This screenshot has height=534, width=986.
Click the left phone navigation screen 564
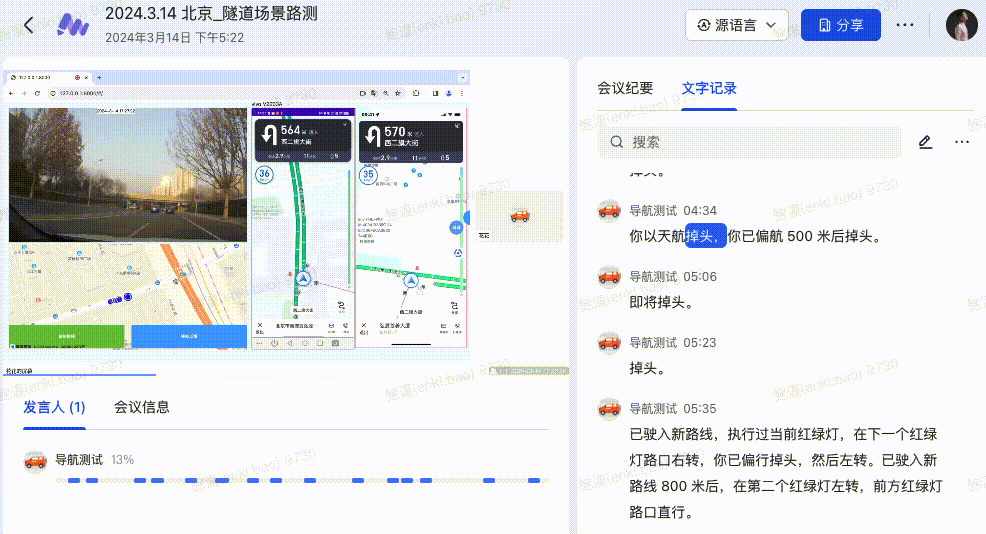click(302, 228)
